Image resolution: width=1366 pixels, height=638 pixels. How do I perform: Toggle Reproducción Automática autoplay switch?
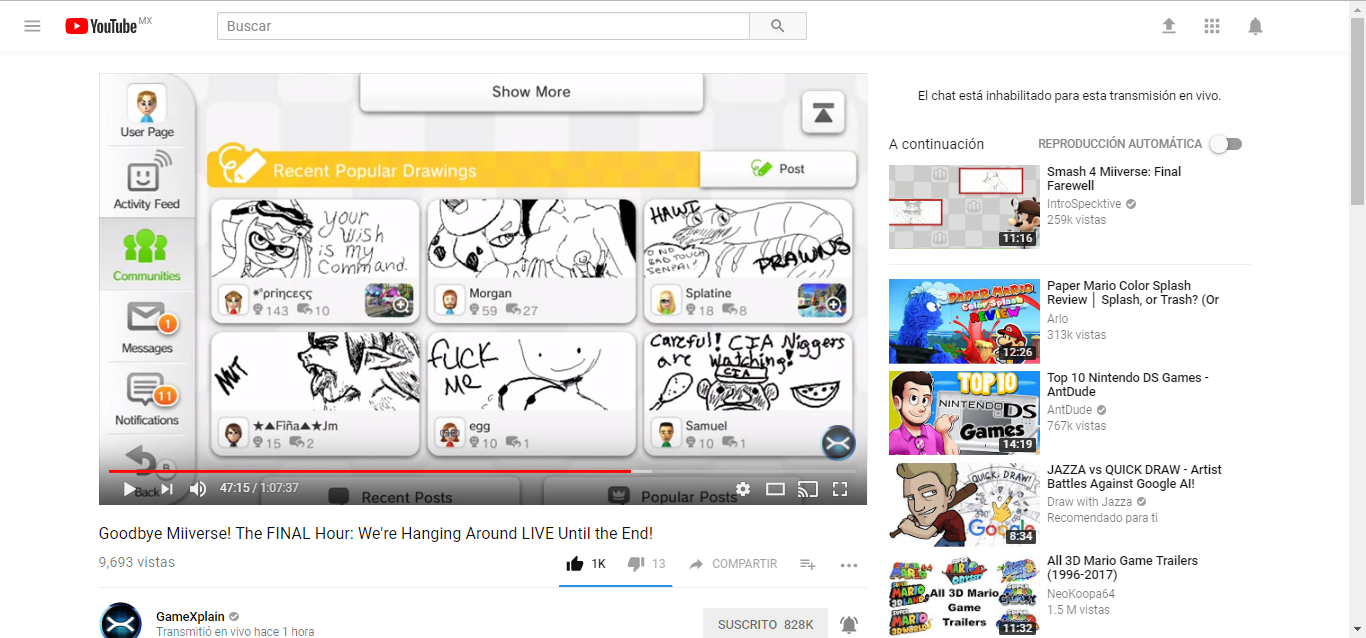(1225, 144)
